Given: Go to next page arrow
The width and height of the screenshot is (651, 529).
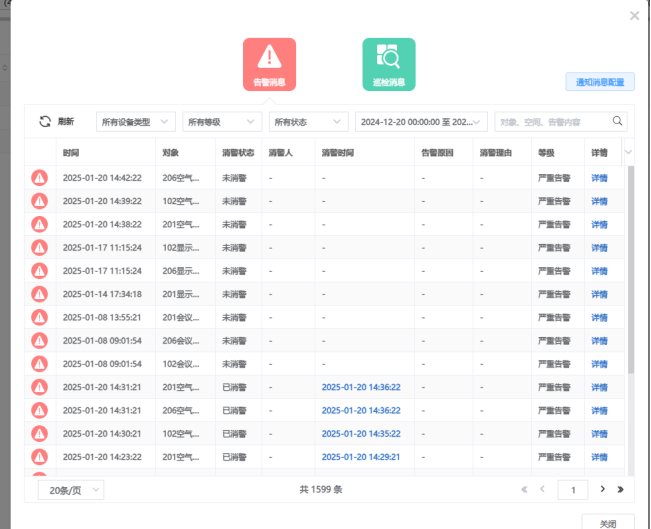Looking at the screenshot, I should (602, 489).
